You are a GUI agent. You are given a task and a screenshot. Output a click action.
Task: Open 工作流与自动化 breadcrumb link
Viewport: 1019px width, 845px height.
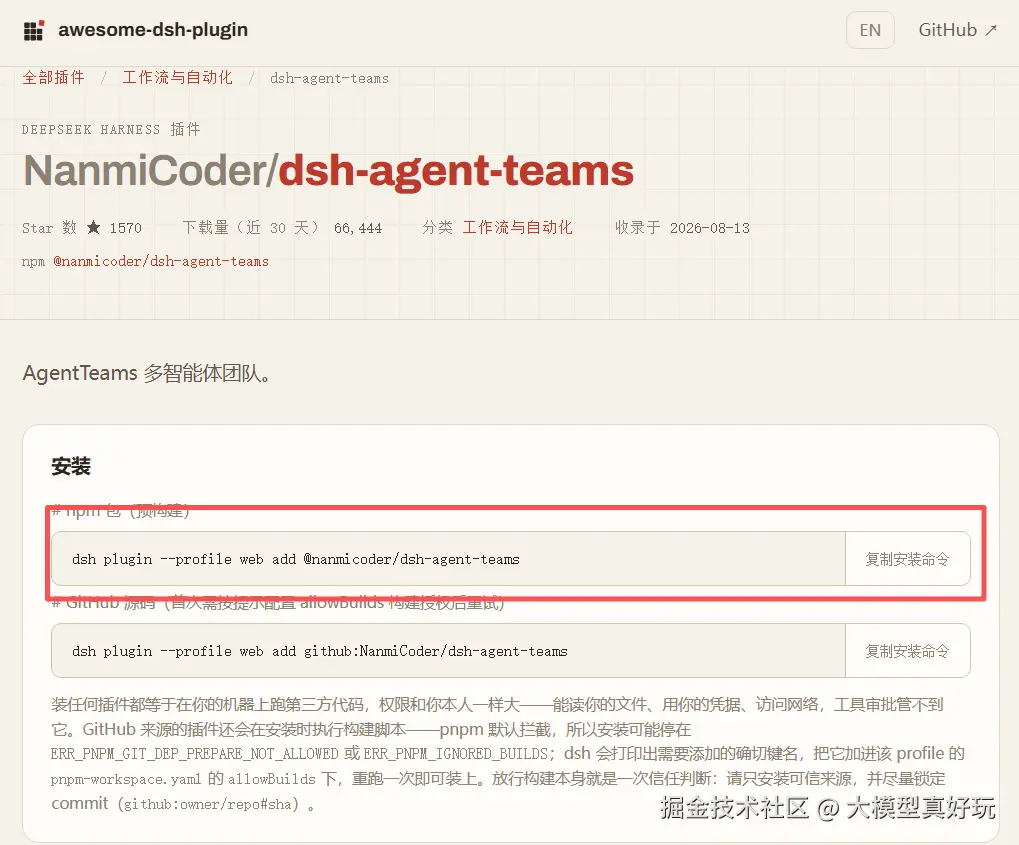[177, 78]
